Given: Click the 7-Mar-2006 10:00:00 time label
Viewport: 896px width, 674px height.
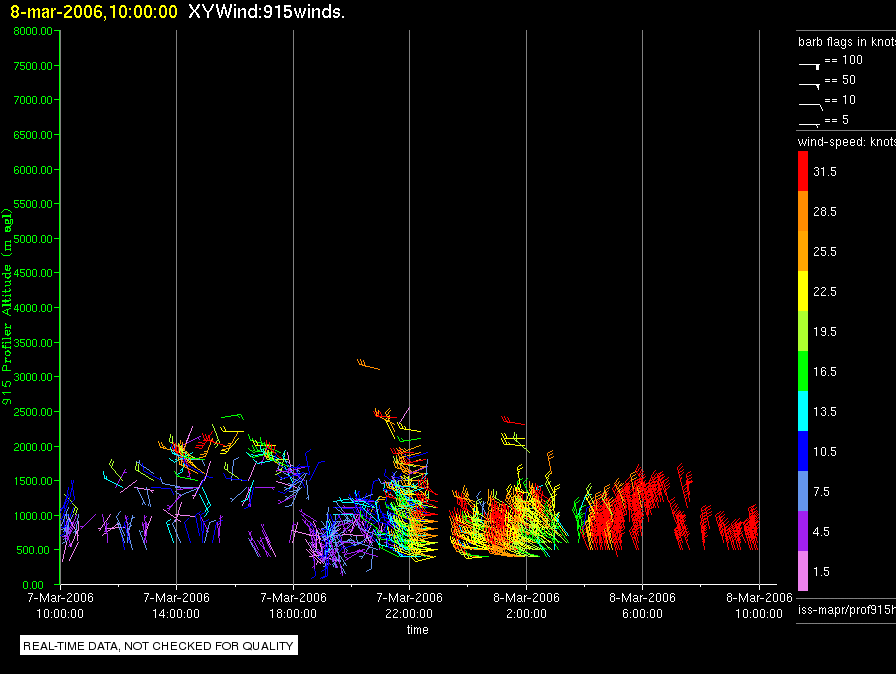Looking at the screenshot, I should [60, 605].
